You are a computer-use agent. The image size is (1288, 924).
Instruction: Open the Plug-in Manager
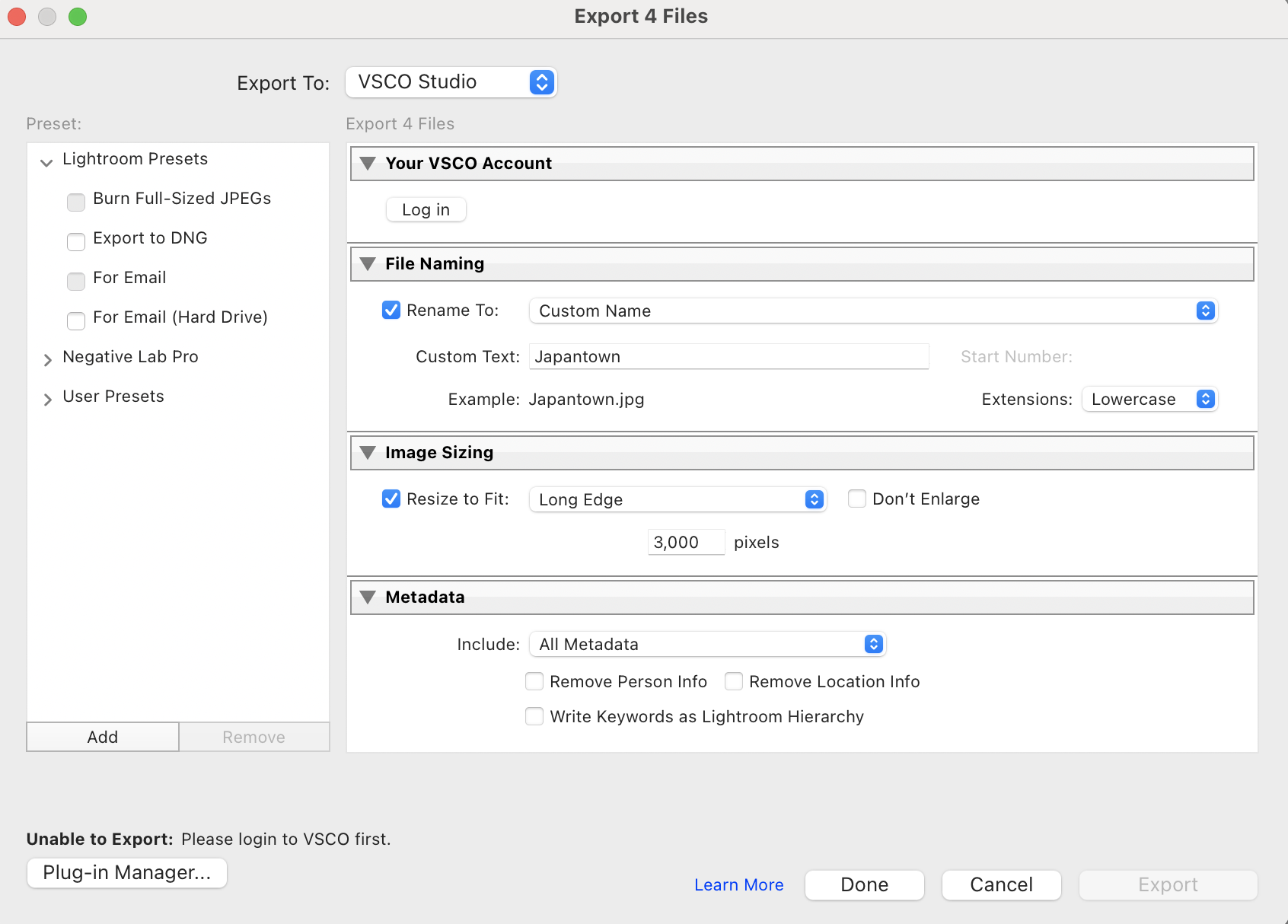coord(127,873)
